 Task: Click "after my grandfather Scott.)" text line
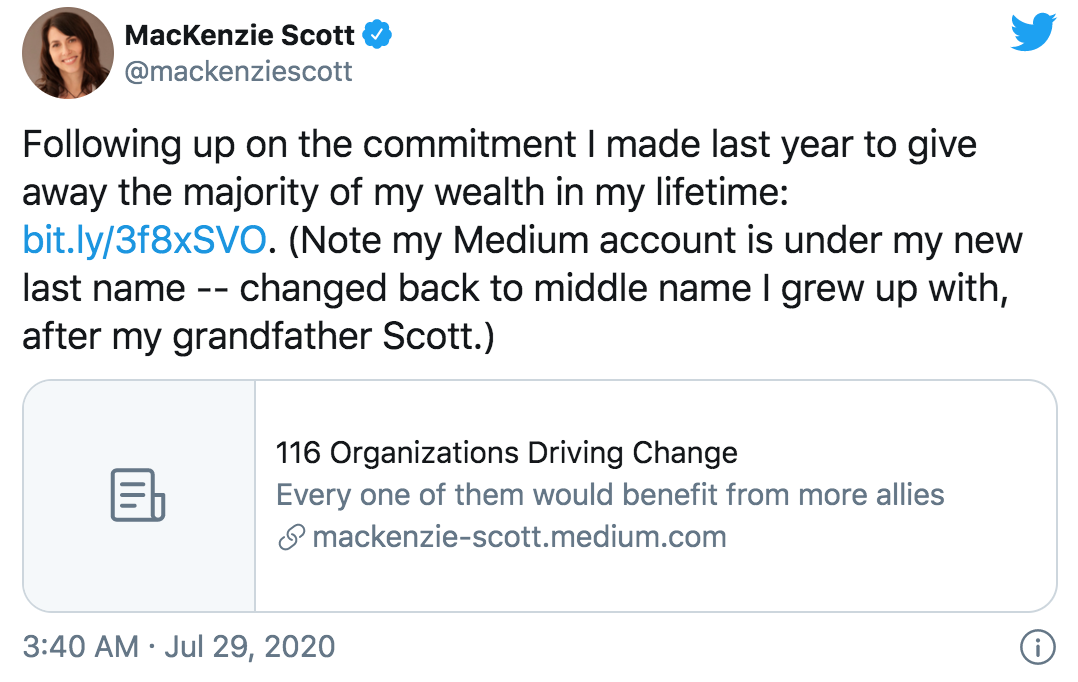[258, 337]
